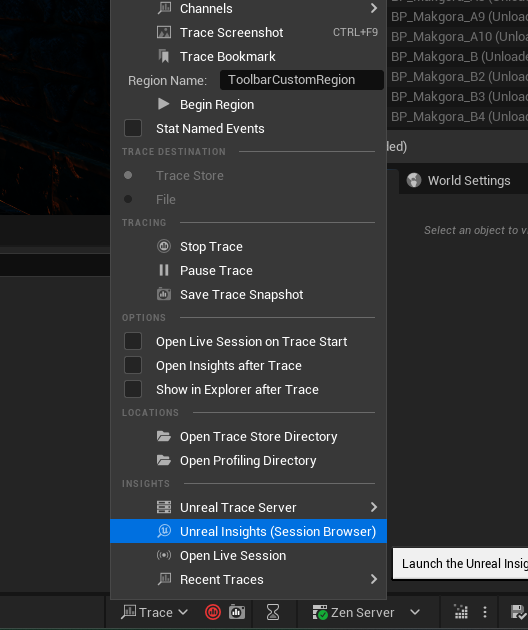The height and width of the screenshot is (630, 528).
Task: Select BP_Makgora_B4 in the outliner
Action: pos(458,117)
